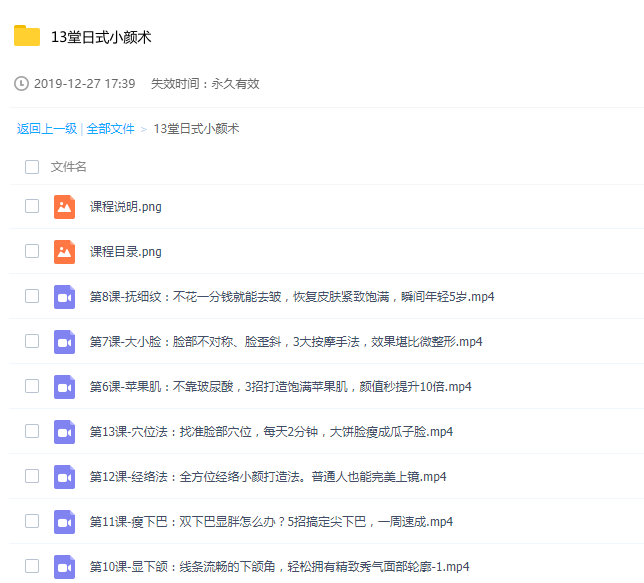Click the image icon for 课程说明.png

pyautogui.click(x=64, y=207)
